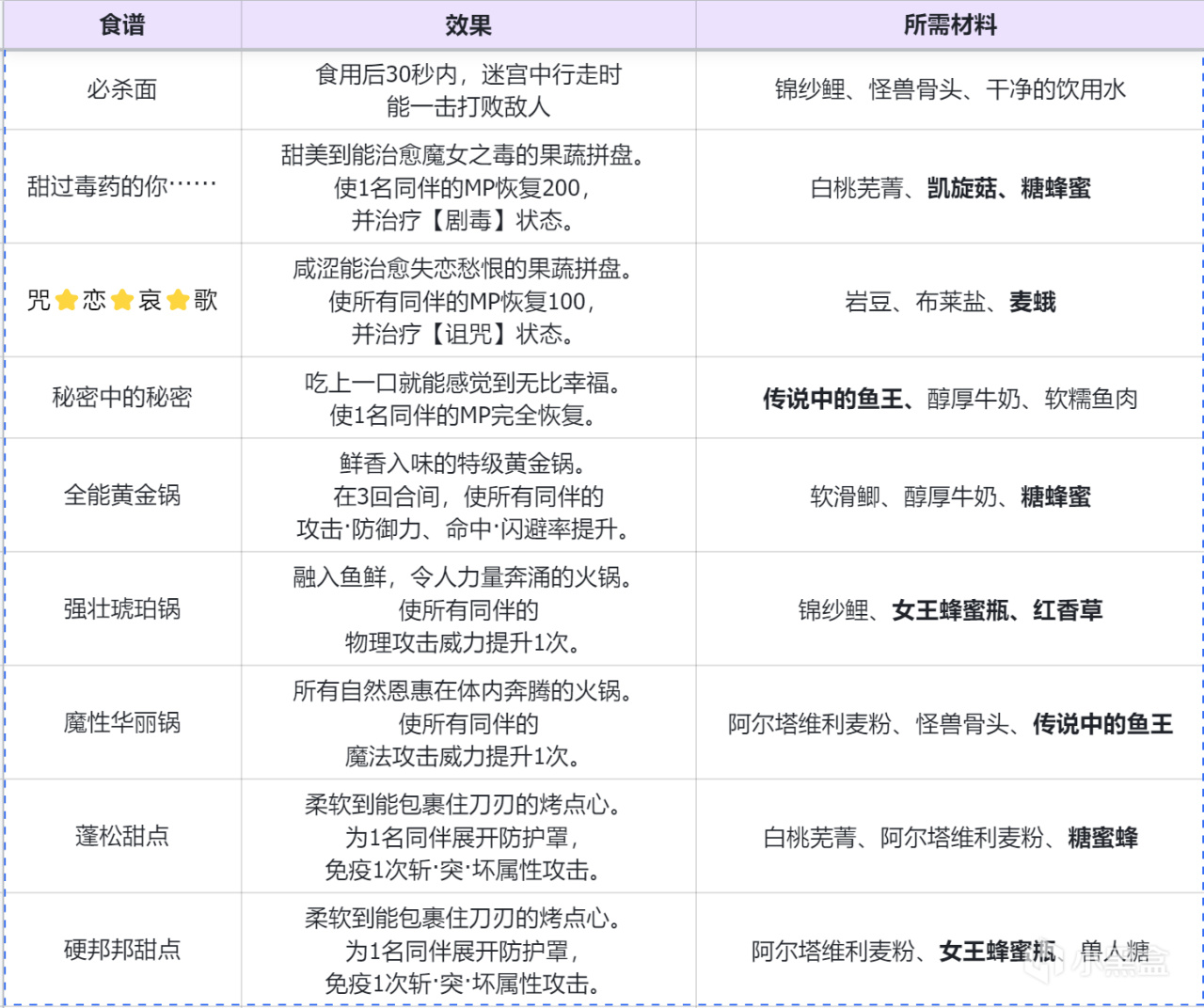Click the second star in 咒恋哀歌

(122, 300)
